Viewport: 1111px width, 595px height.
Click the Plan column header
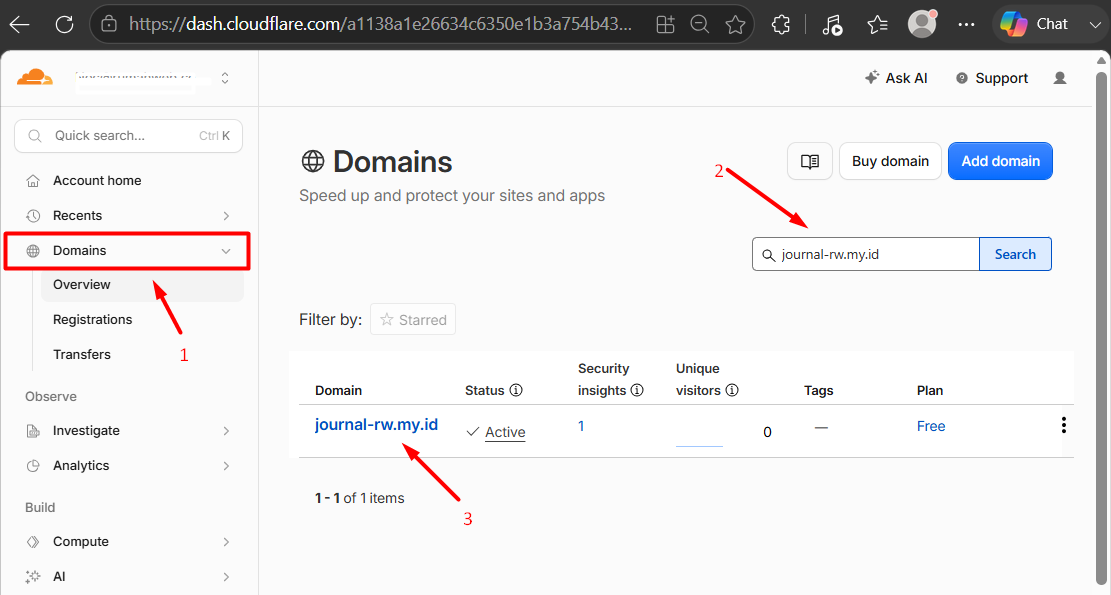coord(930,390)
